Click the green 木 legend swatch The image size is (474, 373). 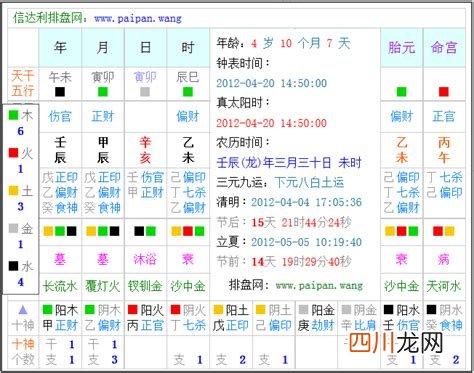click(x=13, y=115)
